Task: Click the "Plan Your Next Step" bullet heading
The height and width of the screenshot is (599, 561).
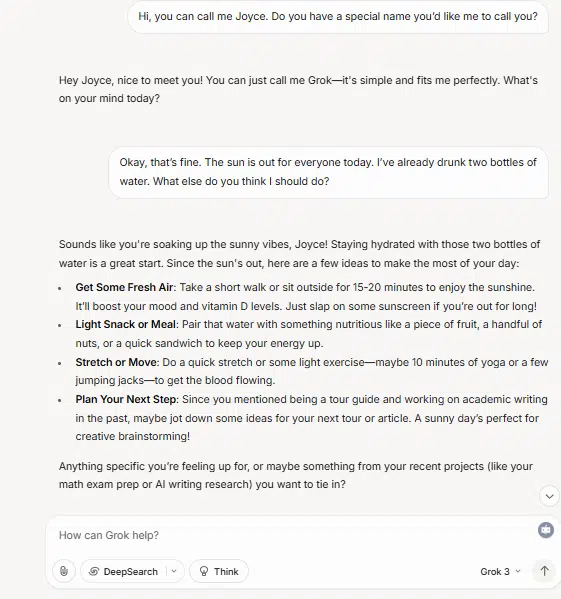Action: [x=126, y=399]
